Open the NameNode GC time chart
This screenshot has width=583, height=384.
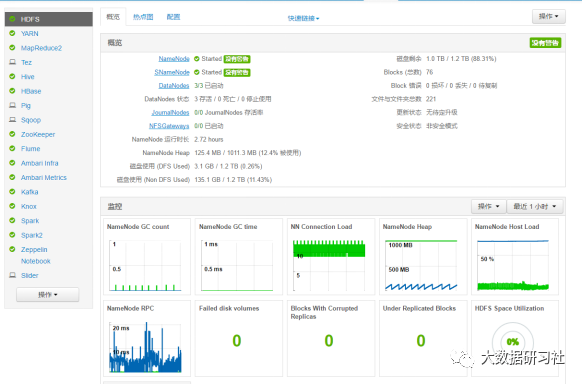click(239, 257)
